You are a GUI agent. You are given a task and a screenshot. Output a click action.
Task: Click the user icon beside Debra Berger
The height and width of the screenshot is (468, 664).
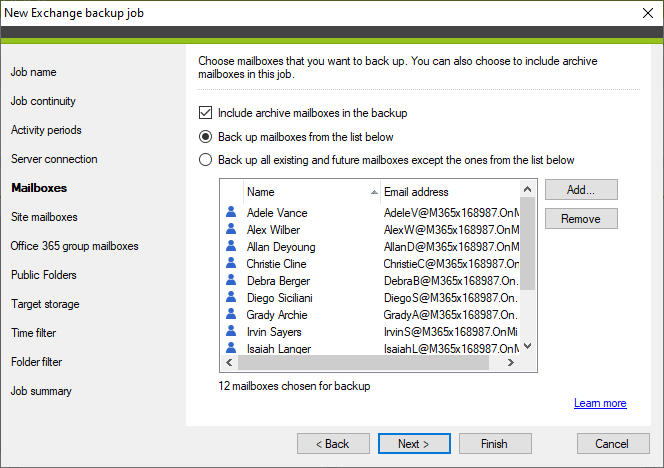(x=231, y=281)
